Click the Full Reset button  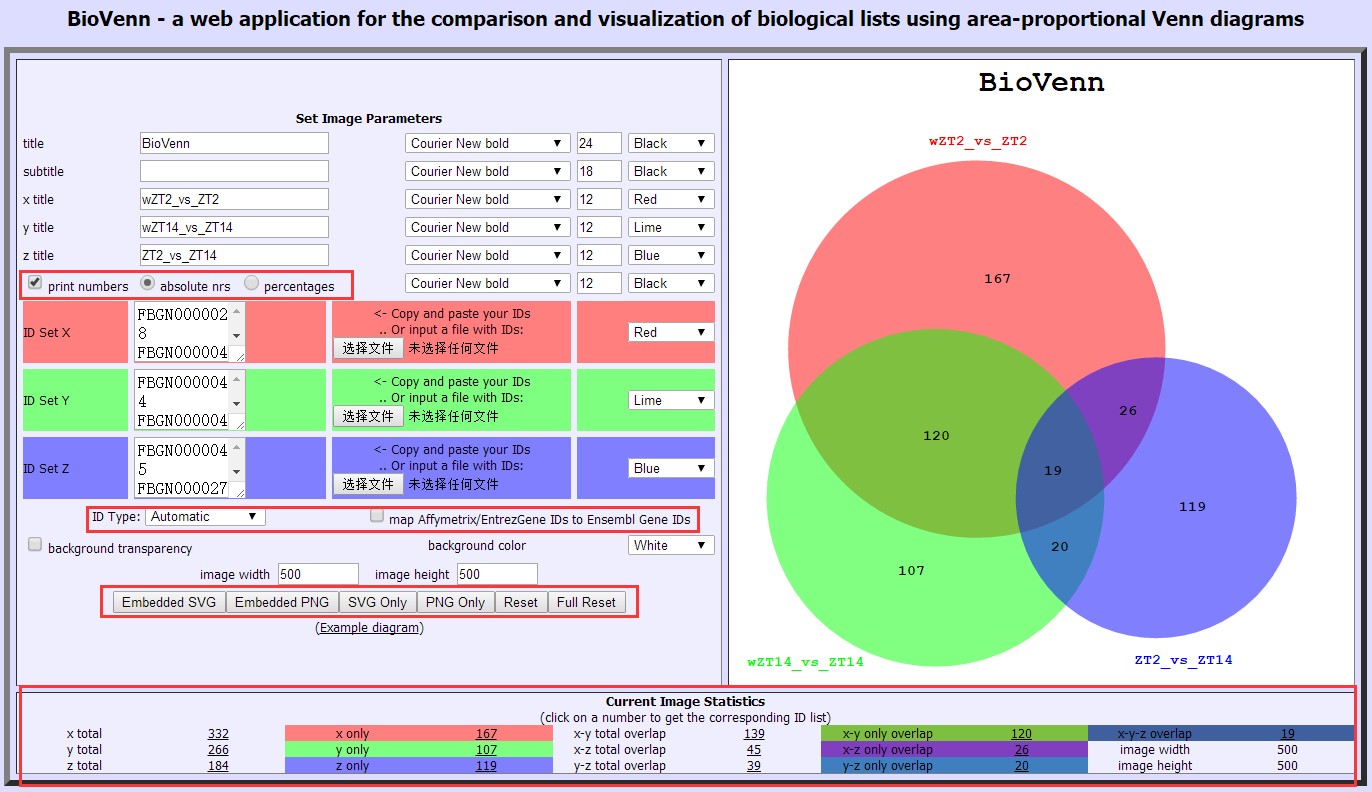click(x=587, y=602)
